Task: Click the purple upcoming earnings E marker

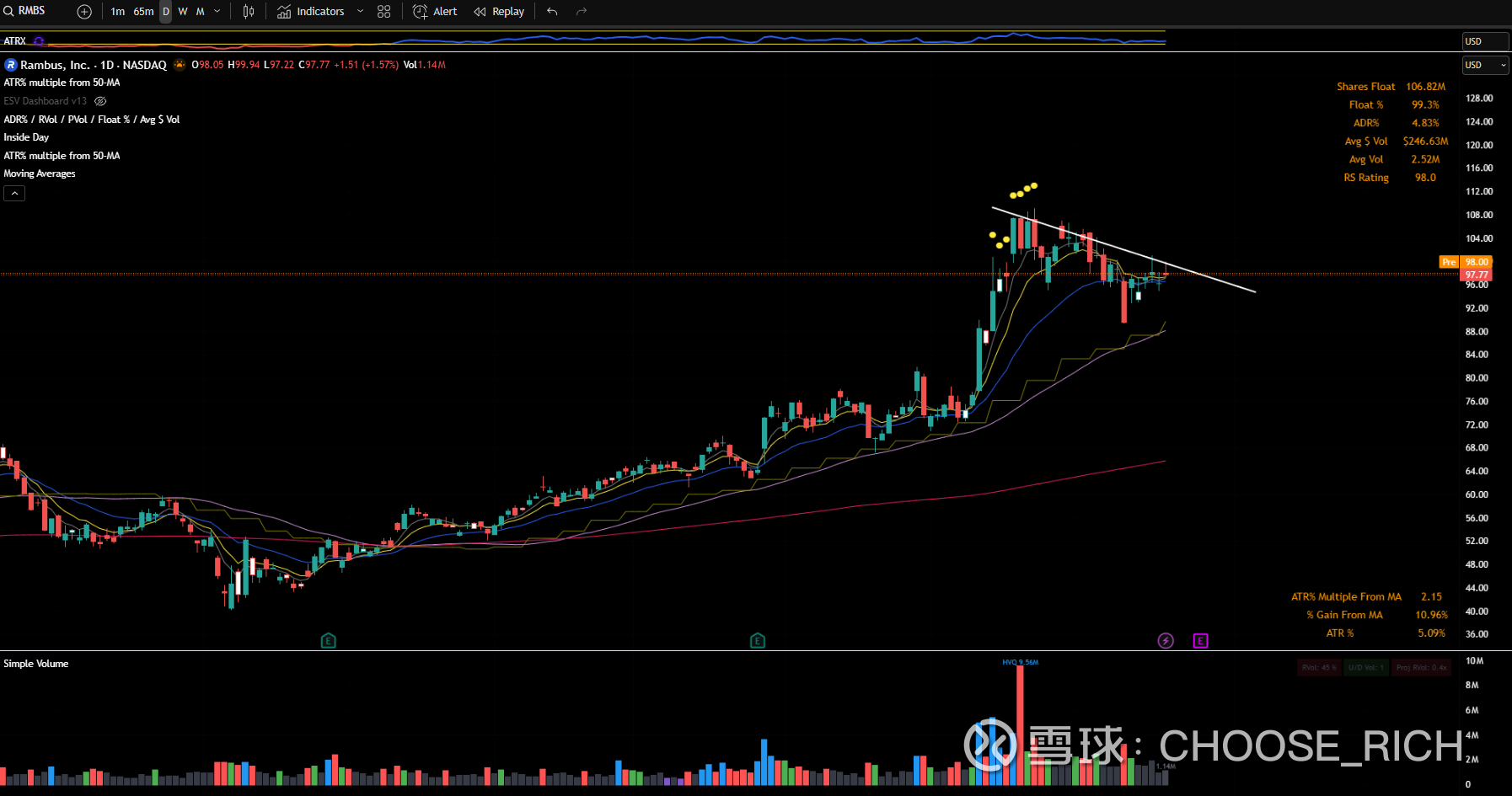Action: click(x=1201, y=641)
